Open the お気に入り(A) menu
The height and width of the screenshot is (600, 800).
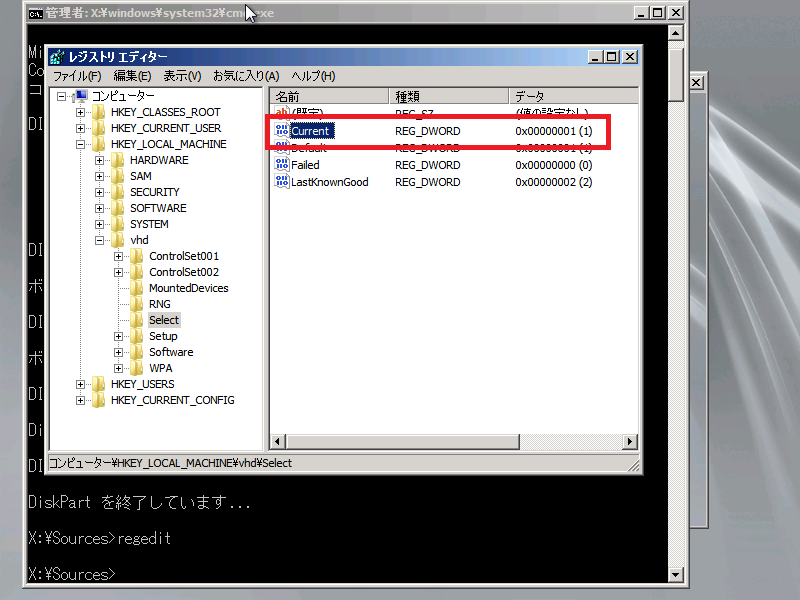click(246, 76)
